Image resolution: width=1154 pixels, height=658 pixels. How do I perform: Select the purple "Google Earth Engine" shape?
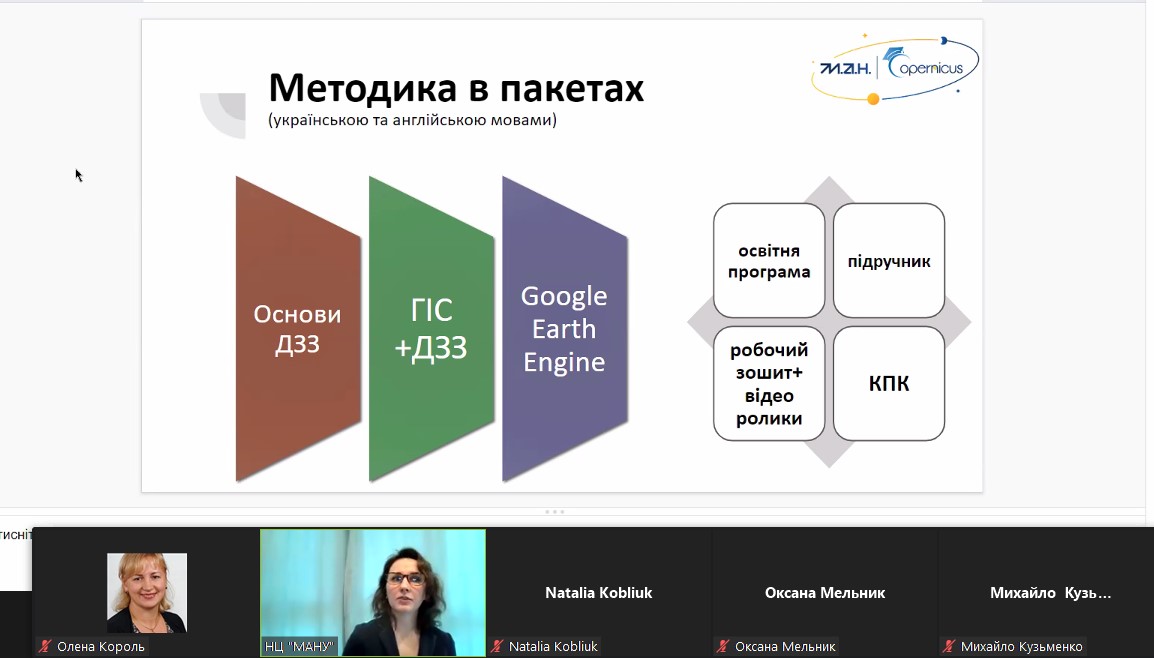(x=564, y=329)
